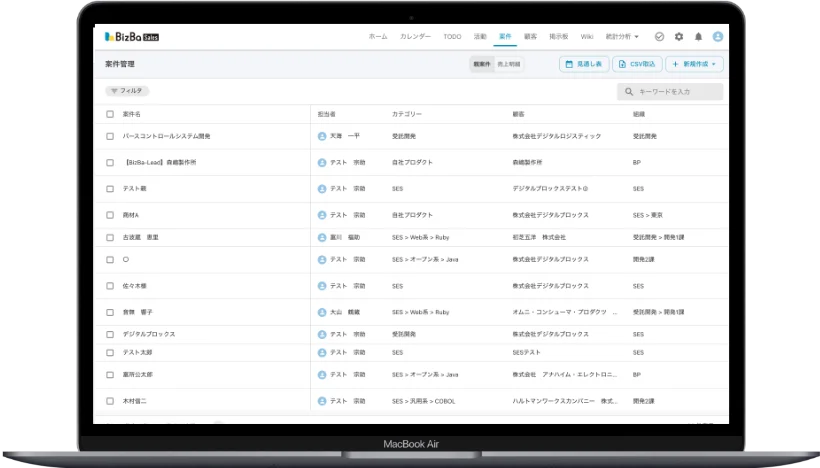The width and height of the screenshot is (820, 468).
Task: Check the バースコントロールシステム開発 row checkbox
Action: 110,136
